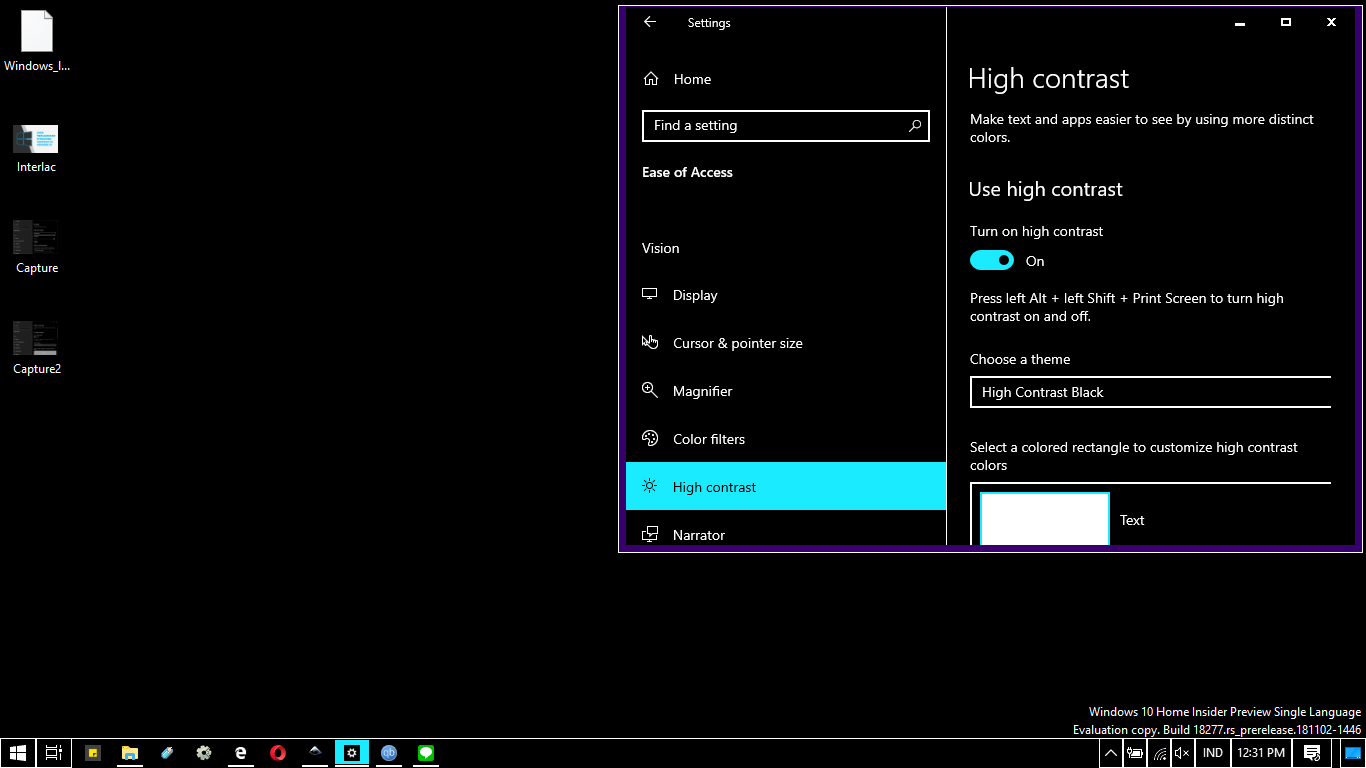Show hidden system tray icons
Viewport: 1366px width, 768px height.
pyautogui.click(x=1111, y=753)
